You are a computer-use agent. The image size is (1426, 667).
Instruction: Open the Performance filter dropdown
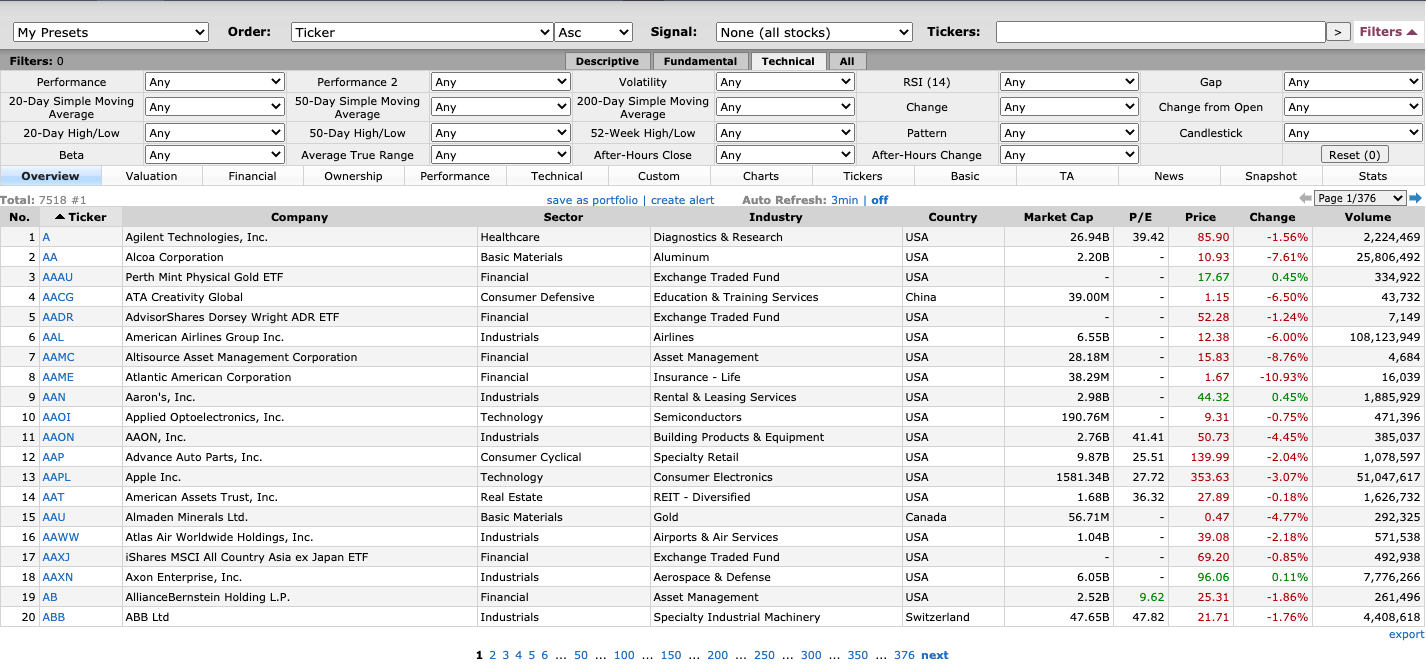tap(215, 82)
